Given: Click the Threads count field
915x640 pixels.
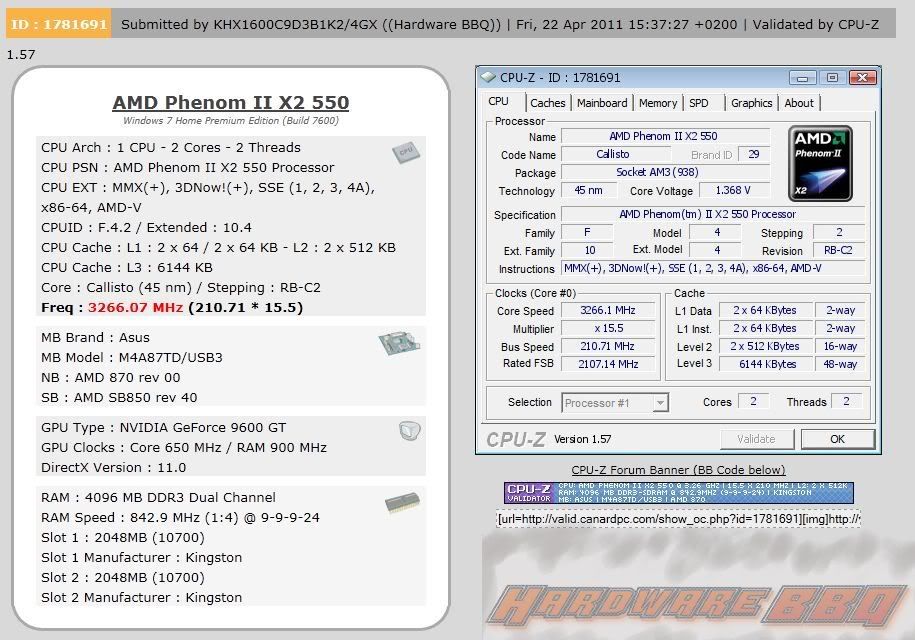Looking at the screenshot, I should coord(847,401).
